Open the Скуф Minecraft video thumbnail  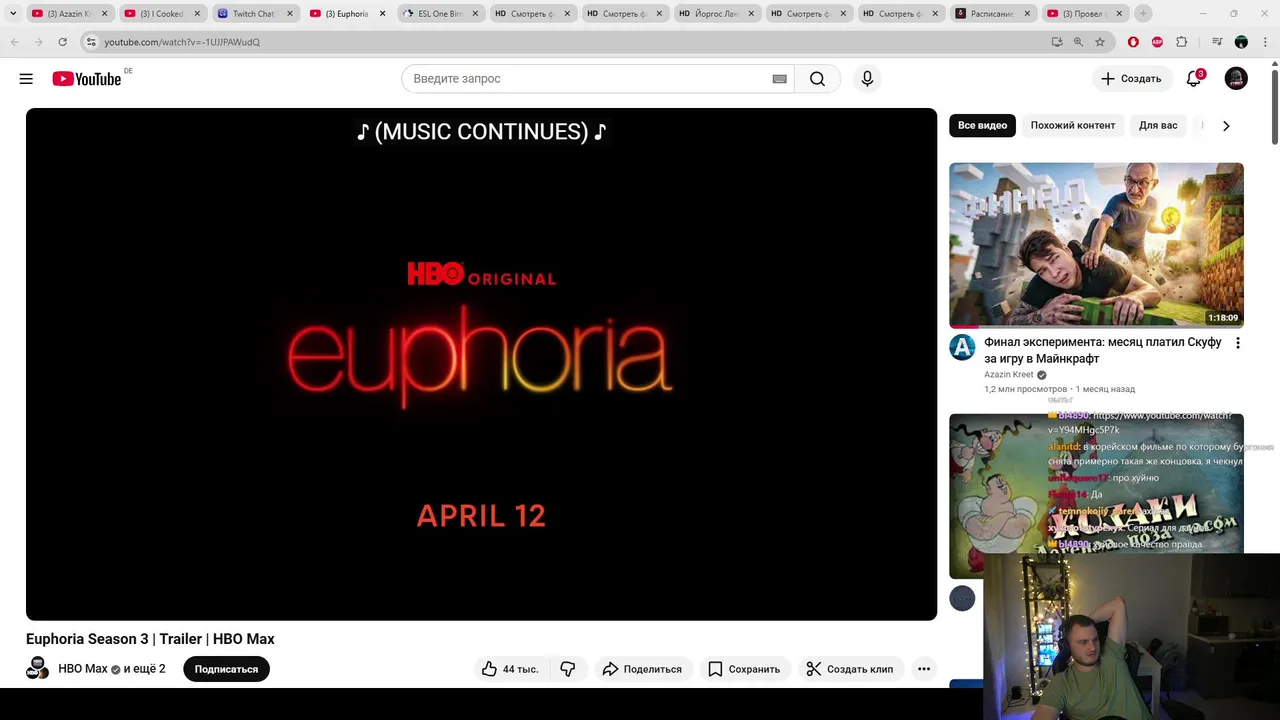[x=1096, y=245]
